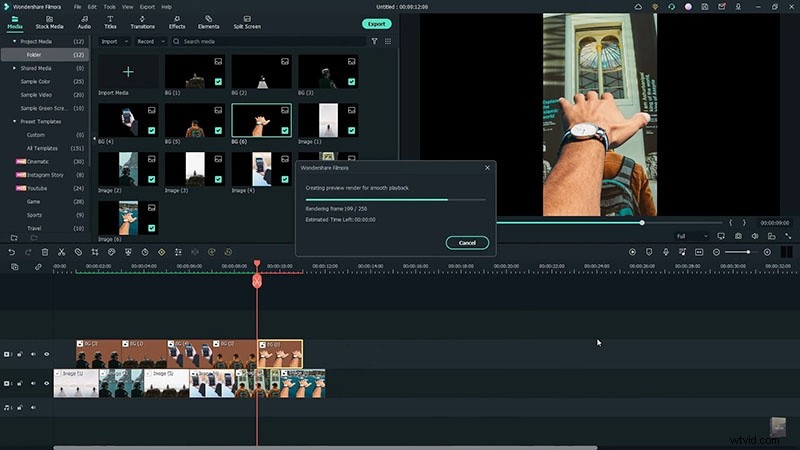
Task: Click the timeline zoom slider
Action: pyautogui.click(x=741, y=252)
